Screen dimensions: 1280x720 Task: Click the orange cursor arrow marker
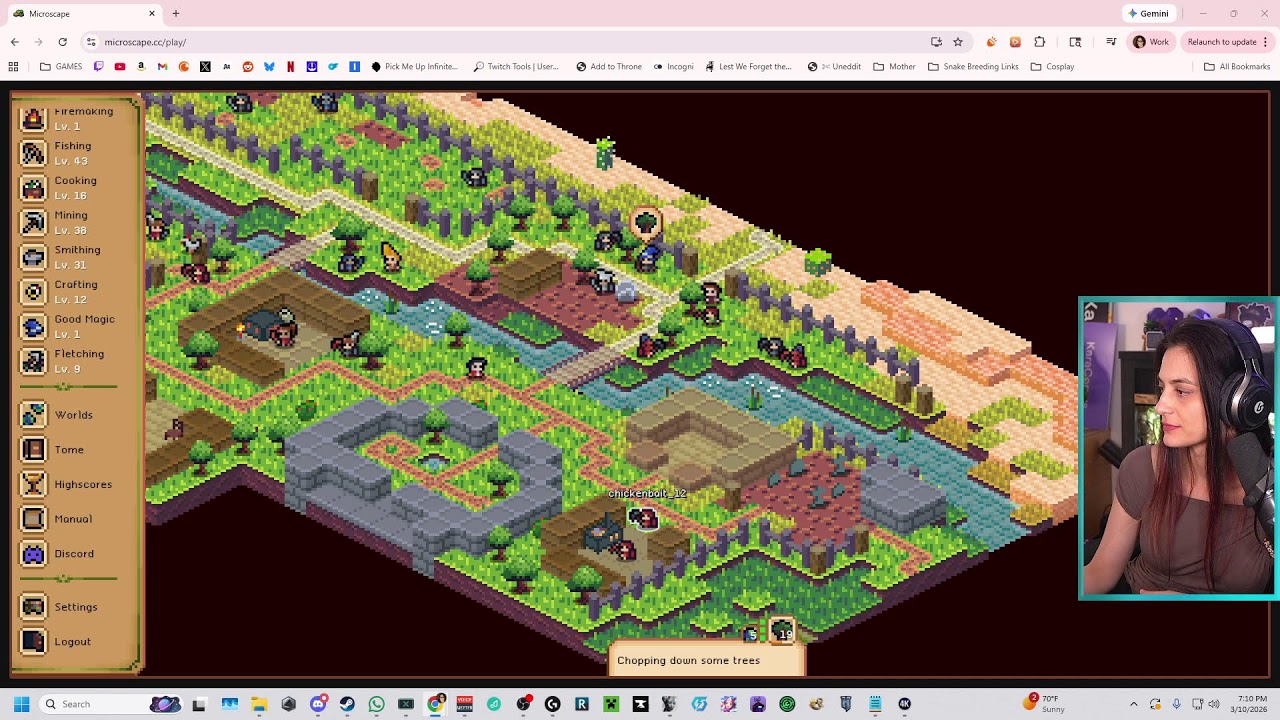tap(391, 257)
